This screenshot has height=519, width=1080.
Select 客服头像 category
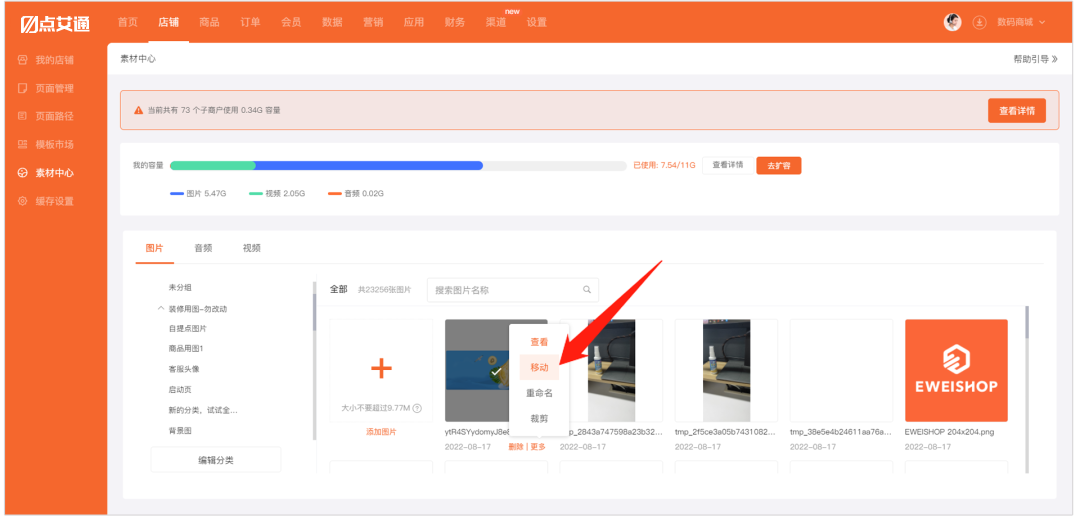184,369
